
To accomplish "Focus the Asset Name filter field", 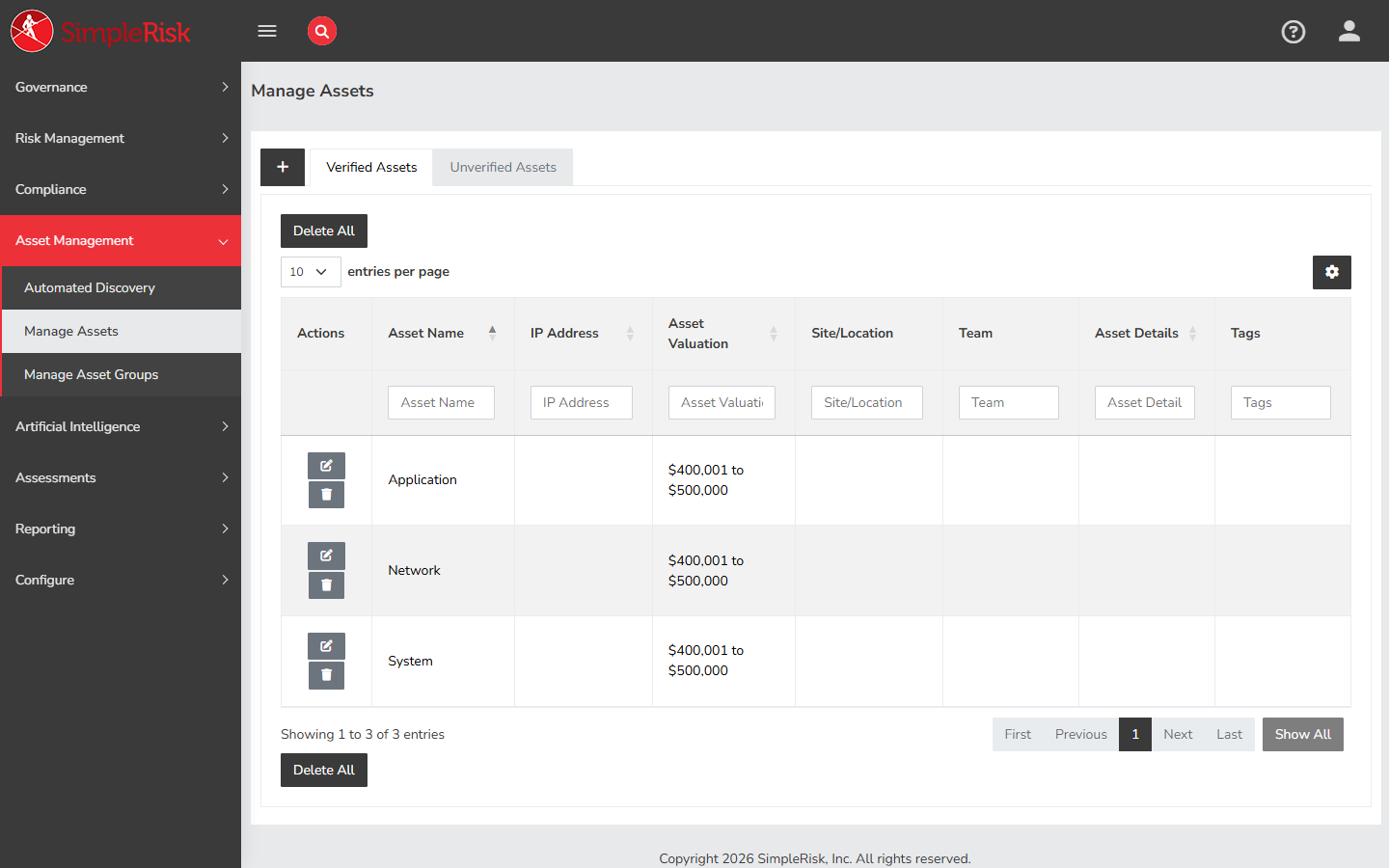I will coord(441,402).
